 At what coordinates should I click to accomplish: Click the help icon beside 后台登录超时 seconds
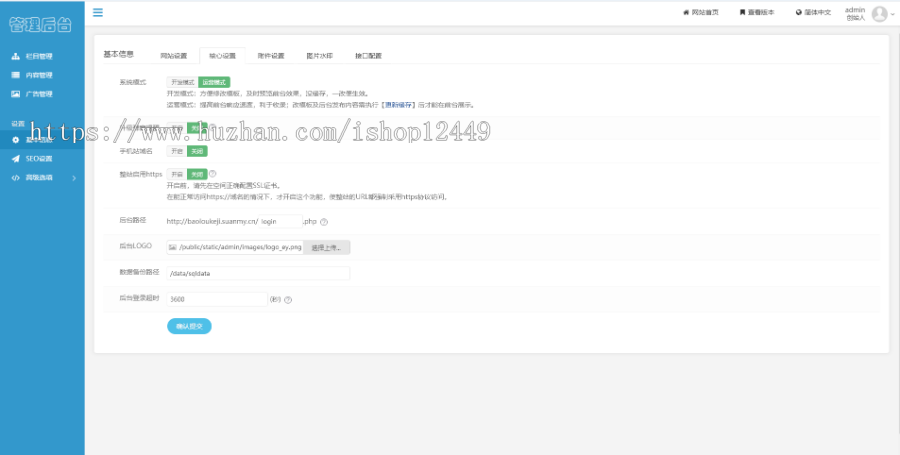click(288, 300)
